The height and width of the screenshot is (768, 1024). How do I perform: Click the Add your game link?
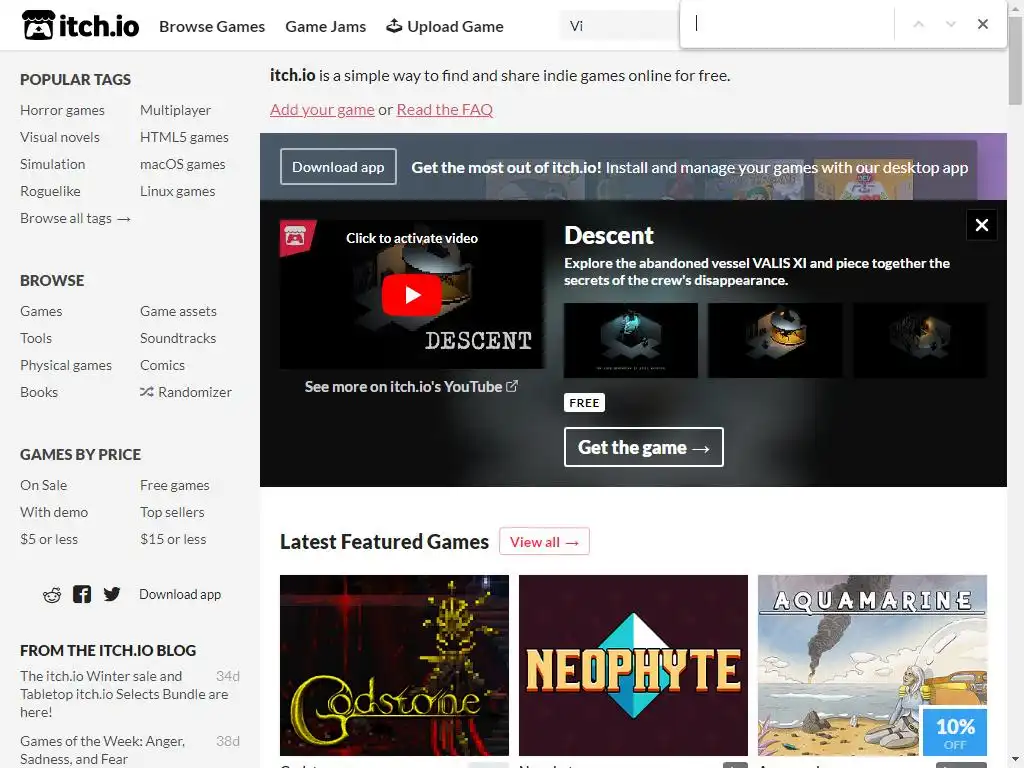point(322,110)
